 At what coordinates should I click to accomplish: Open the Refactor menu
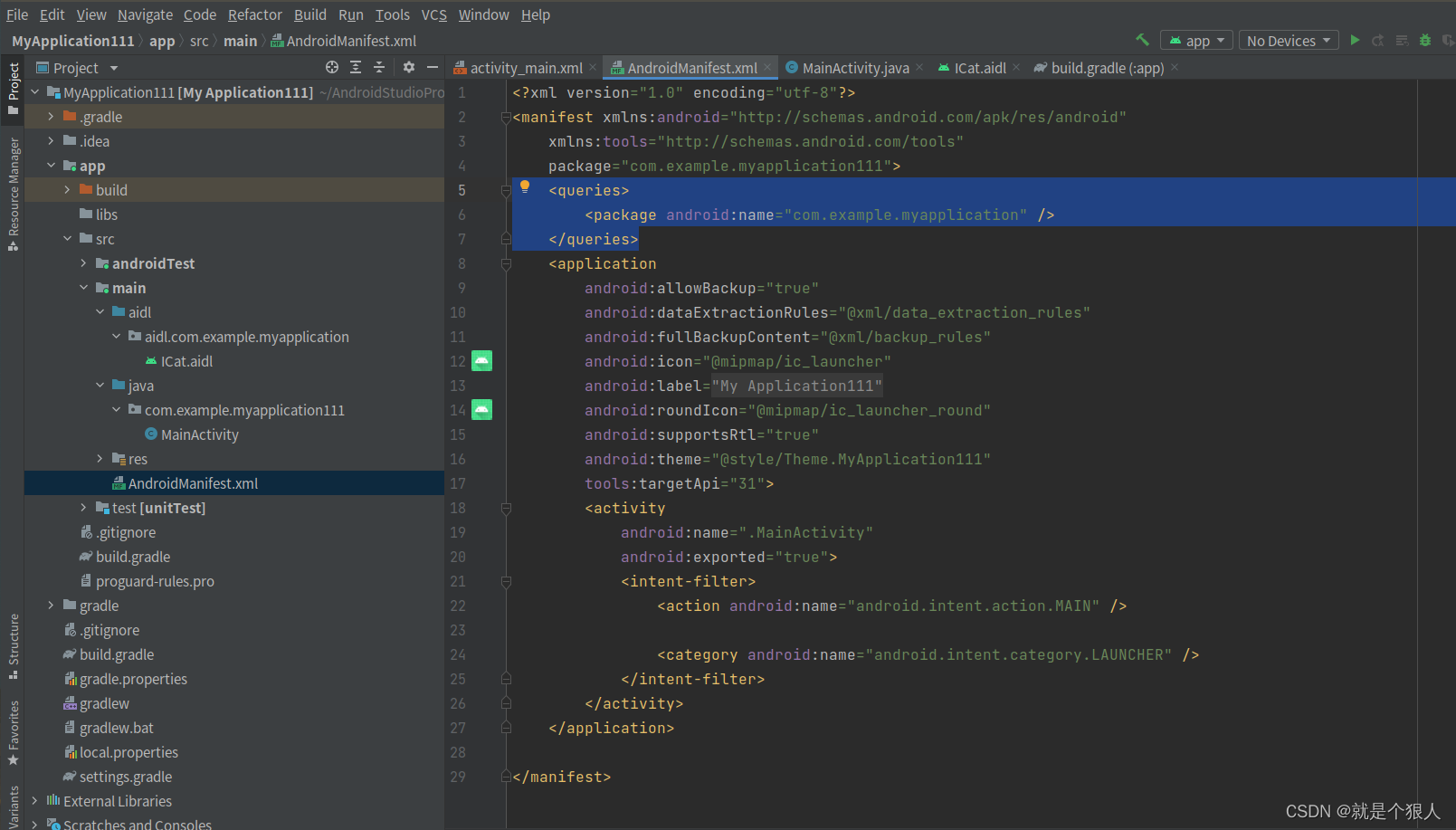click(x=255, y=14)
